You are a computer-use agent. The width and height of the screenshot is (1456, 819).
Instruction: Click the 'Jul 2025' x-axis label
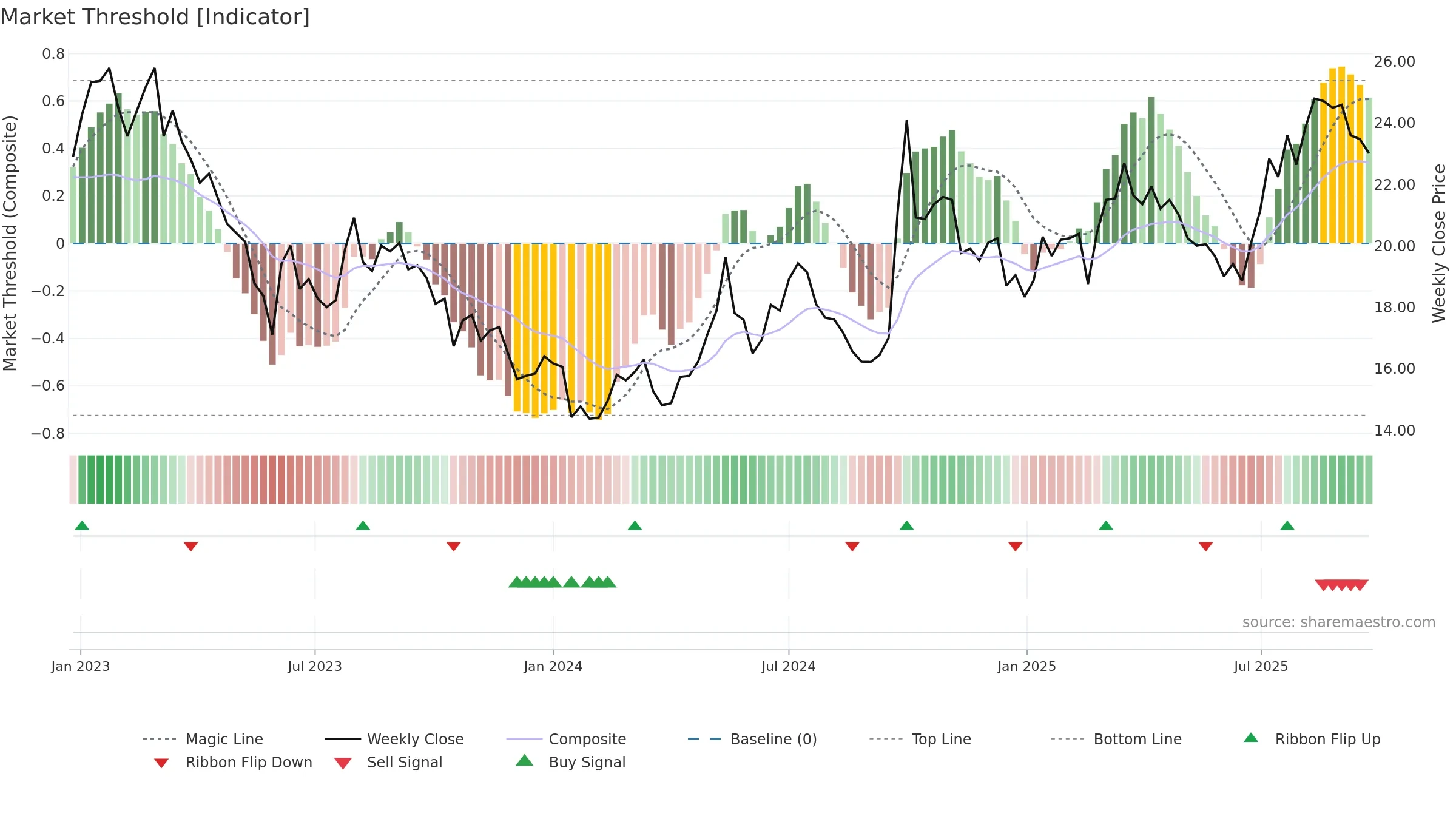tap(1261, 667)
